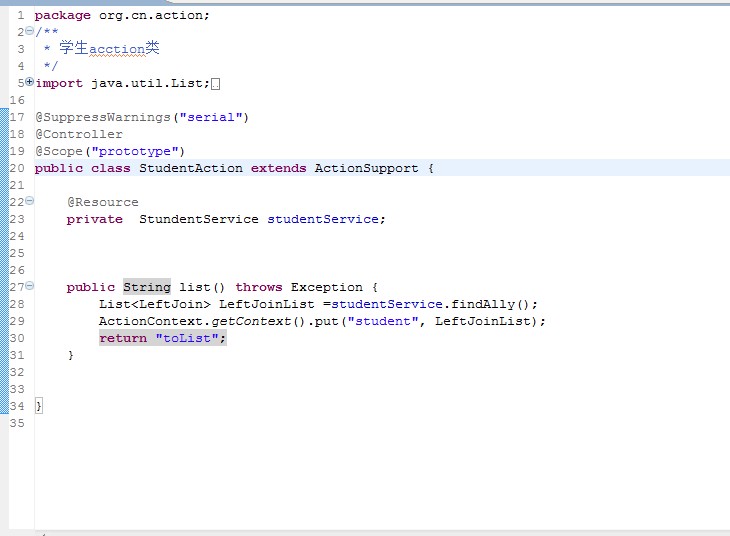Click the class name StudentAction
Screen dimensions: 730x536
(191, 168)
